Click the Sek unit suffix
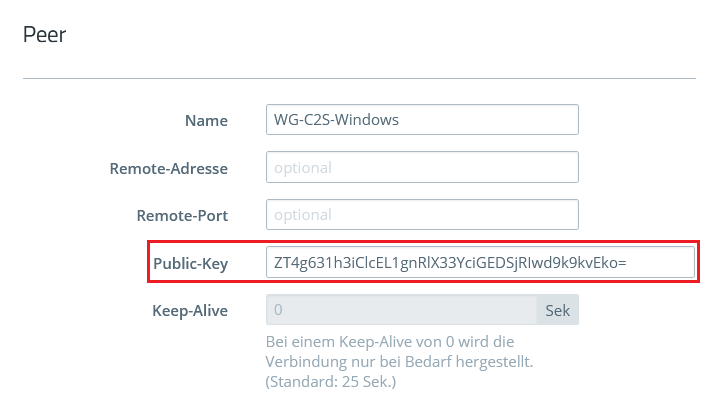Viewport: 717px width, 405px height. [x=558, y=310]
